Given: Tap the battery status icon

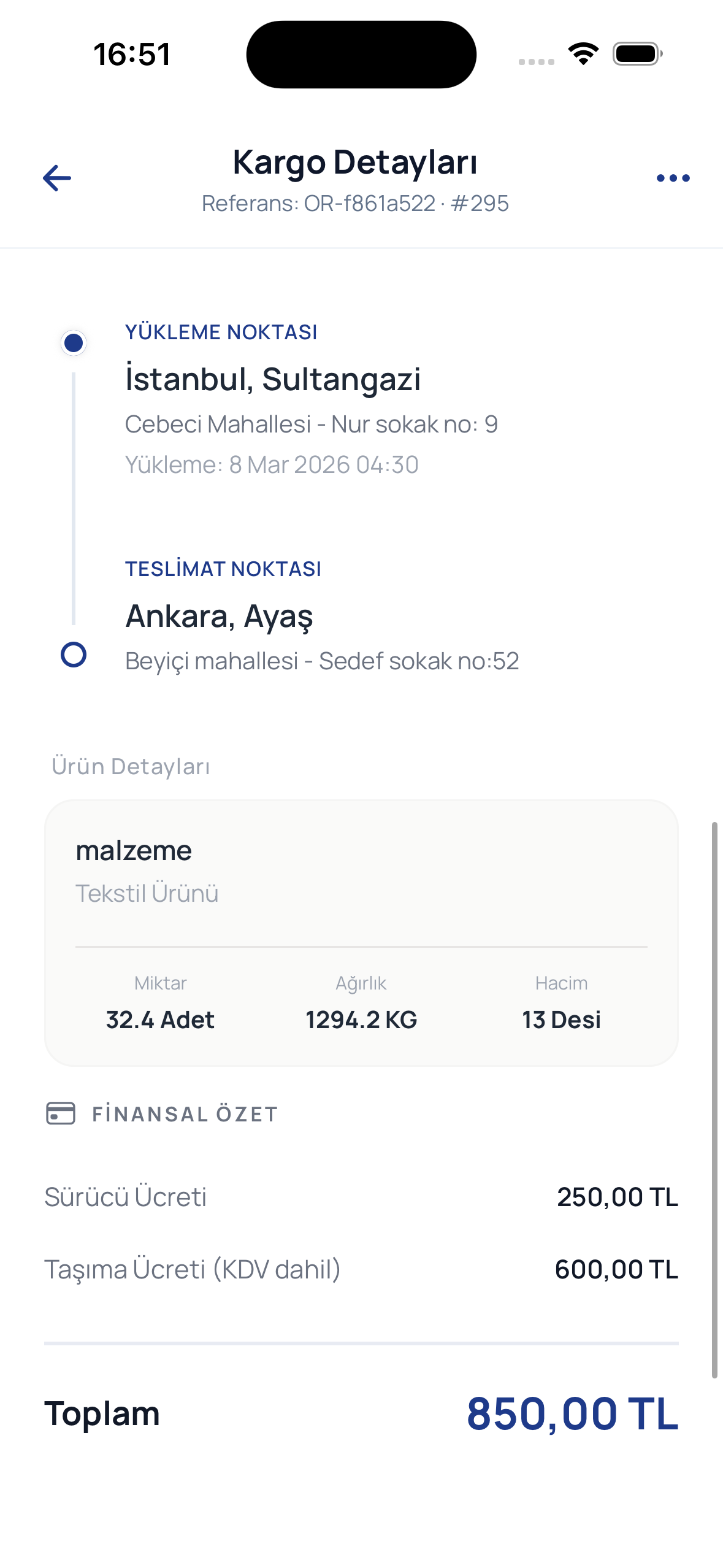Looking at the screenshot, I should tap(637, 54).
